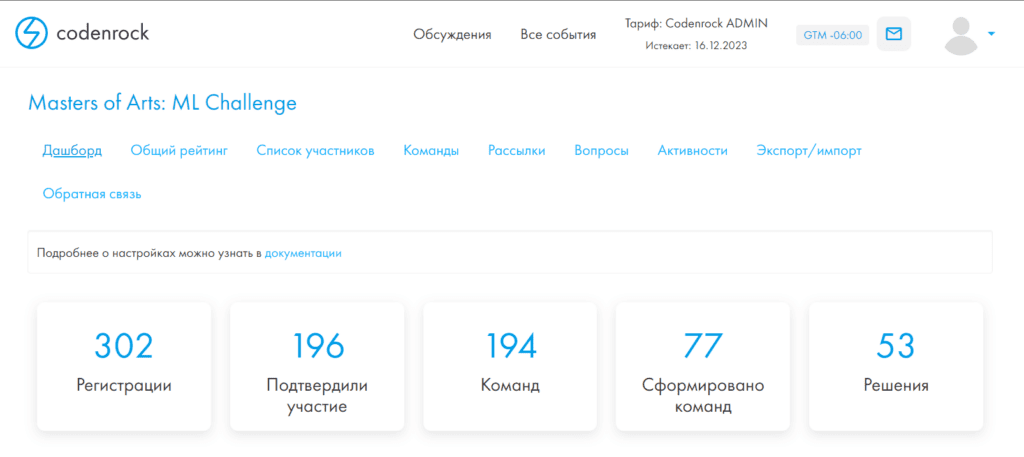Select the Активности tab
The image size is (1024, 457).
[x=692, y=151]
